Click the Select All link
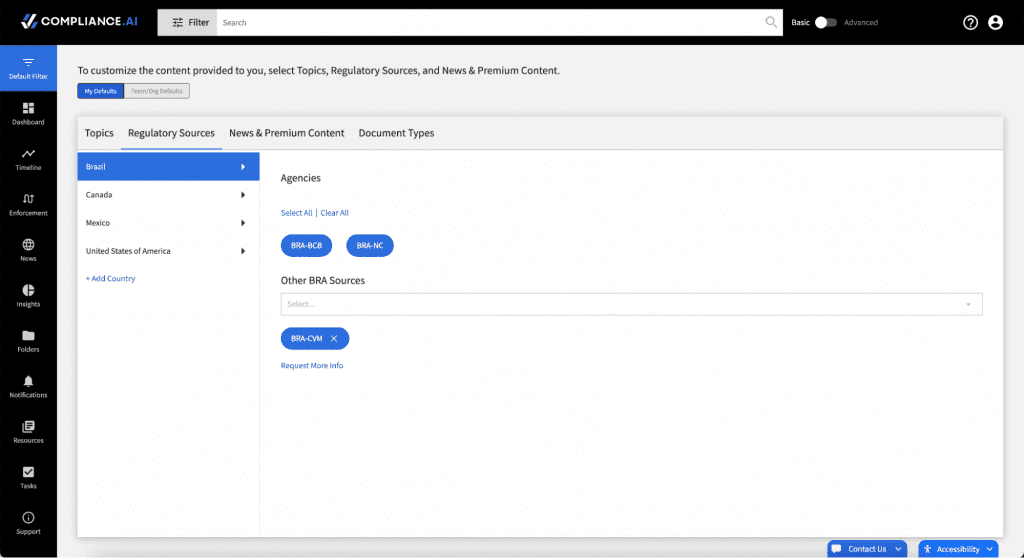The height and width of the screenshot is (558, 1024). [x=296, y=213]
